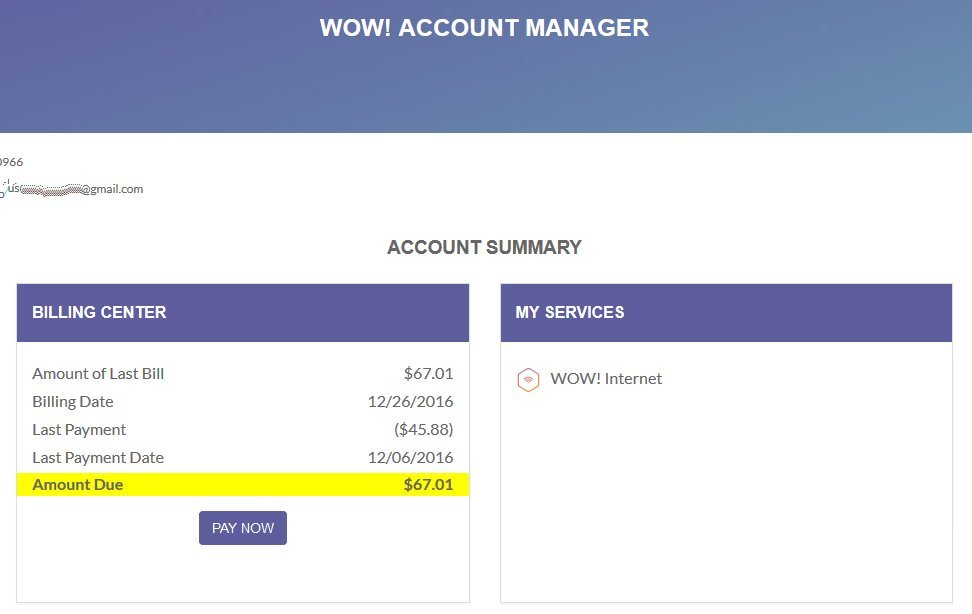Click the Billing Date value 12/26/2016
The height and width of the screenshot is (614, 972).
411,401
